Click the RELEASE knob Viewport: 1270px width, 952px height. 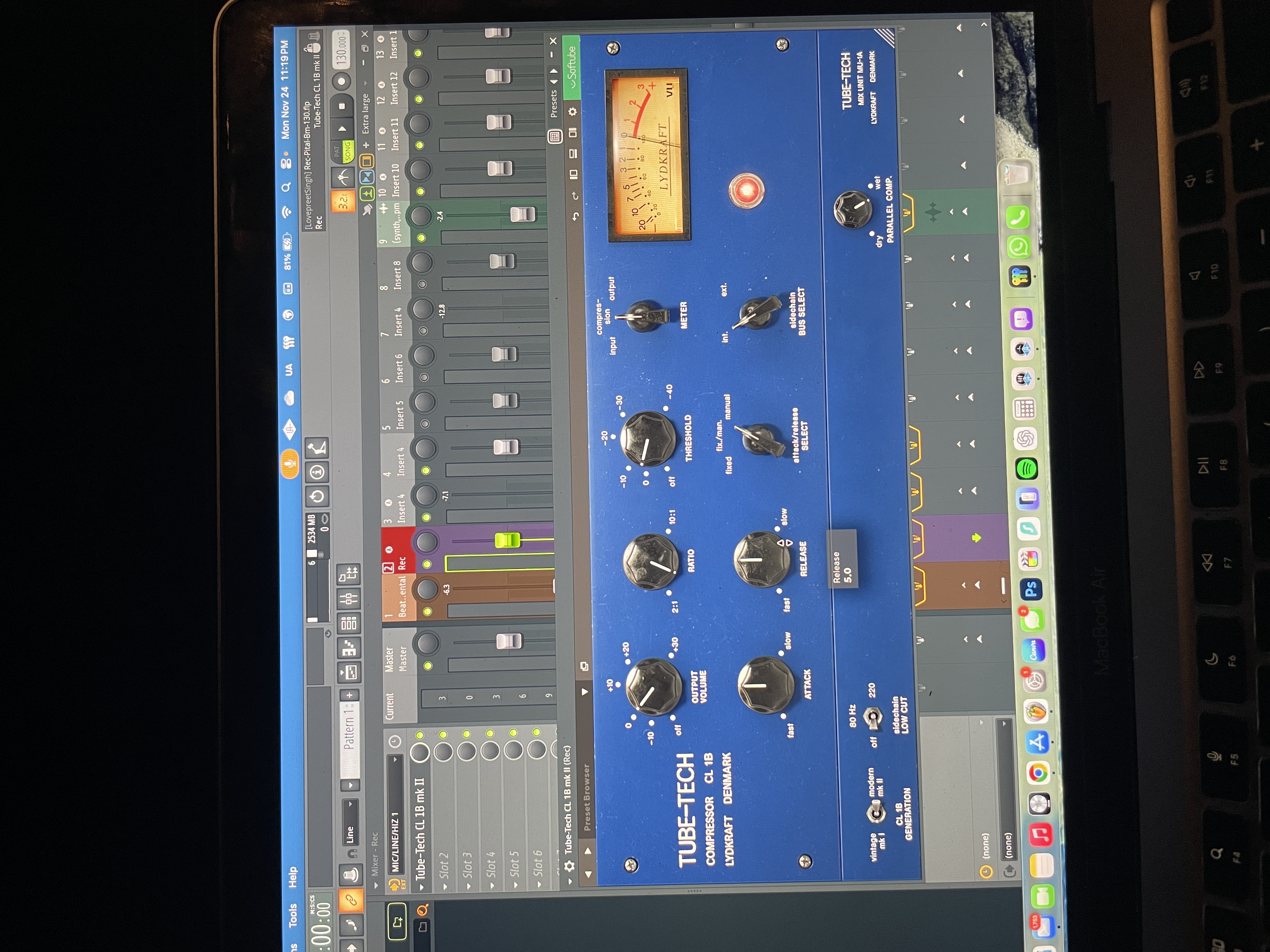point(761,559)
